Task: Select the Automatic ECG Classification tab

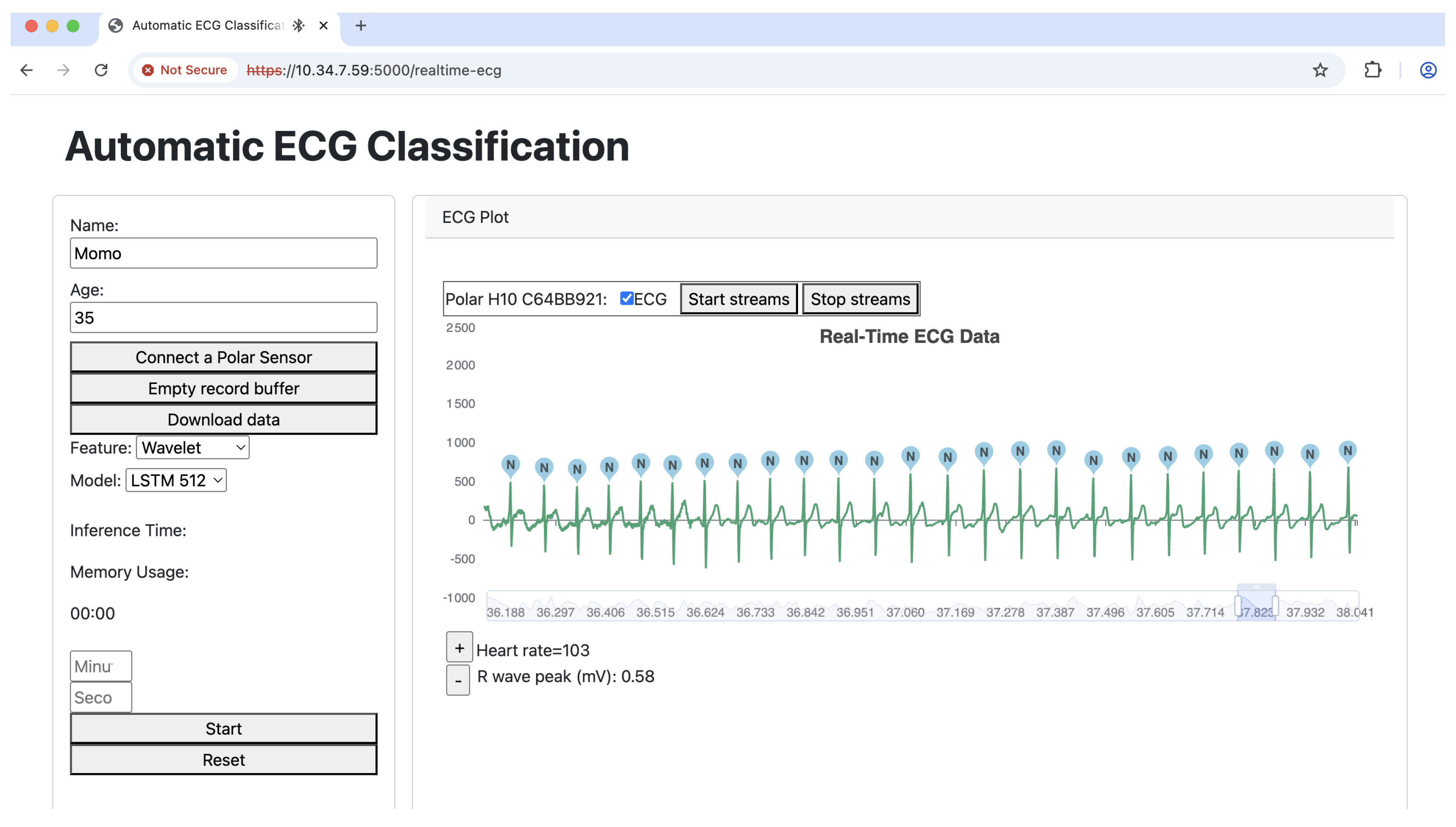Action: pos(208,25)
